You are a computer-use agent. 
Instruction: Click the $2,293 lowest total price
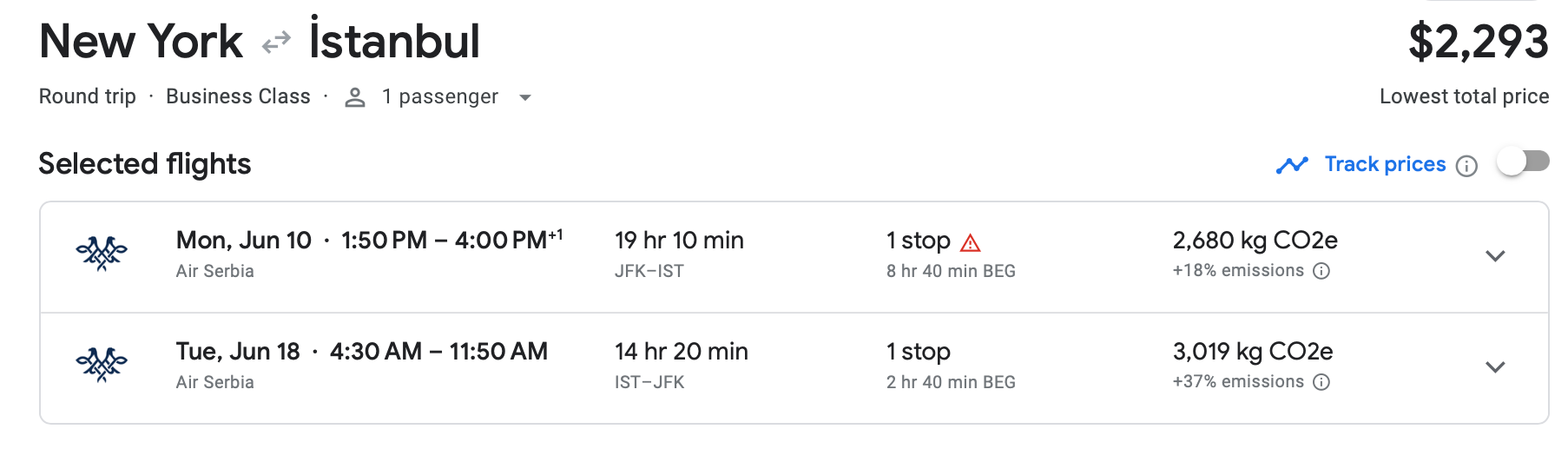1478,42
